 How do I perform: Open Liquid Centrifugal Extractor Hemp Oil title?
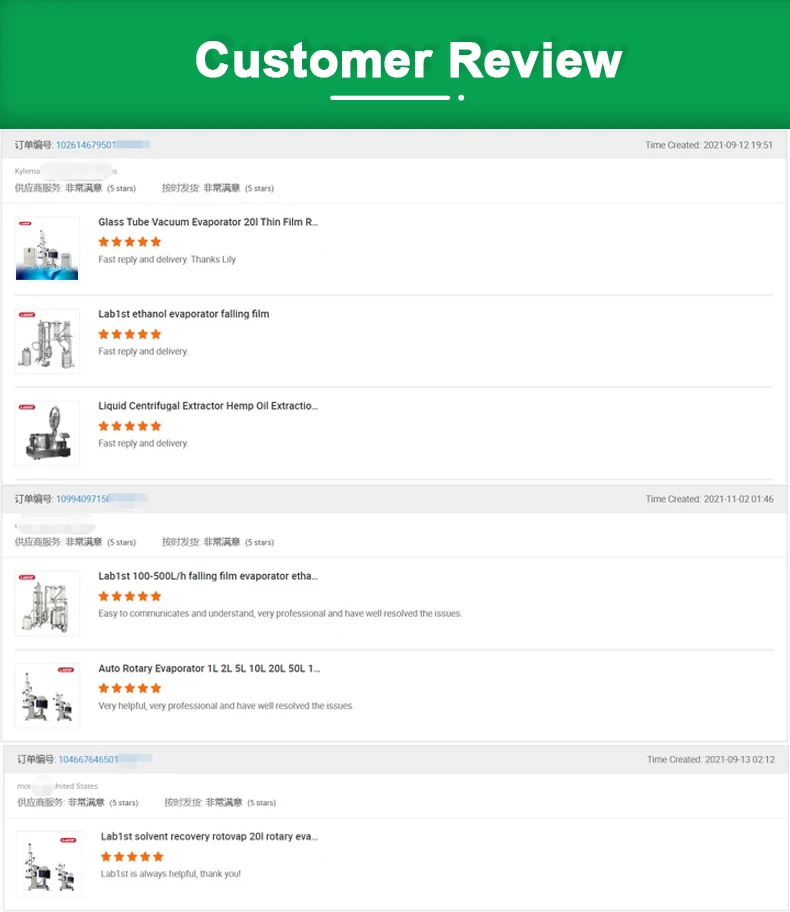(208, 406)
